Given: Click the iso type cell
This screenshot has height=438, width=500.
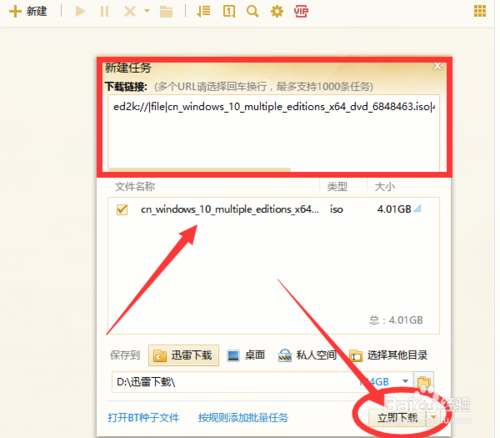Looking at the screenshot, I should coord(336,209).
